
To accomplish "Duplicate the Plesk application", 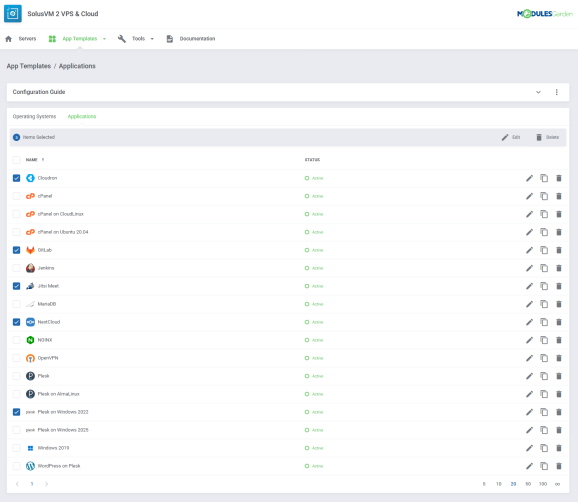I will 544,376.
